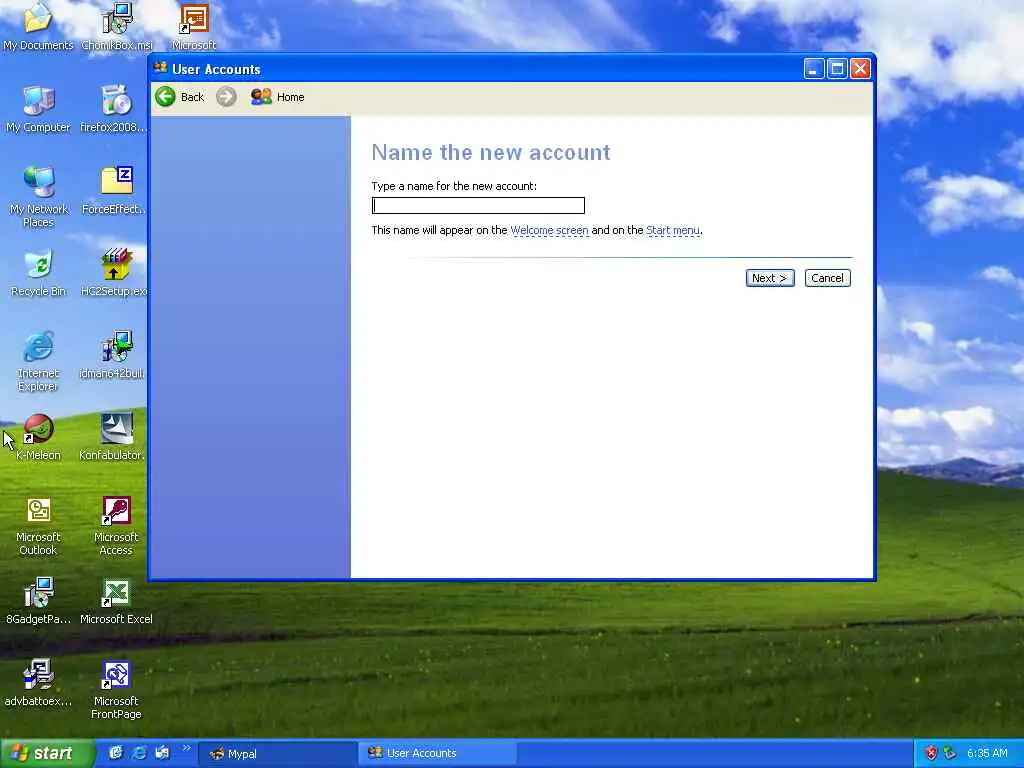
Task: Click the green Back arrow
Action: click(165, 97)
